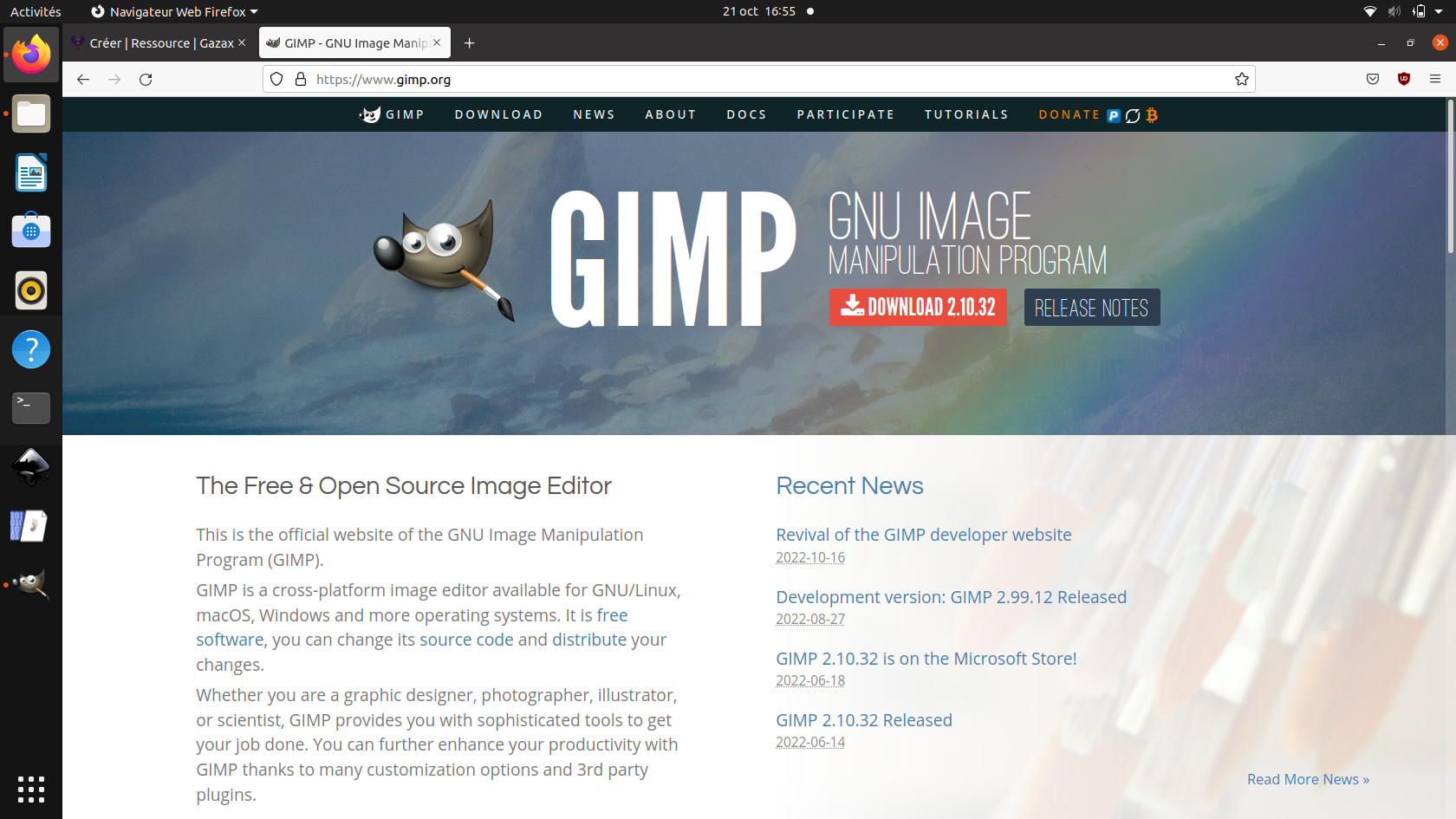The height and width of the screenshot is (819, 1456).
Task: Launch GIMP from the Ubuntu dock
Action: click(31, 584)
